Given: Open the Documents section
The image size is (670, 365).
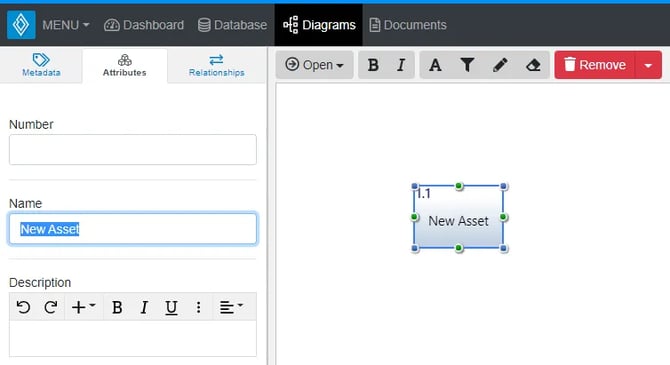Looking at the screenshot, I should coord(408,25).
